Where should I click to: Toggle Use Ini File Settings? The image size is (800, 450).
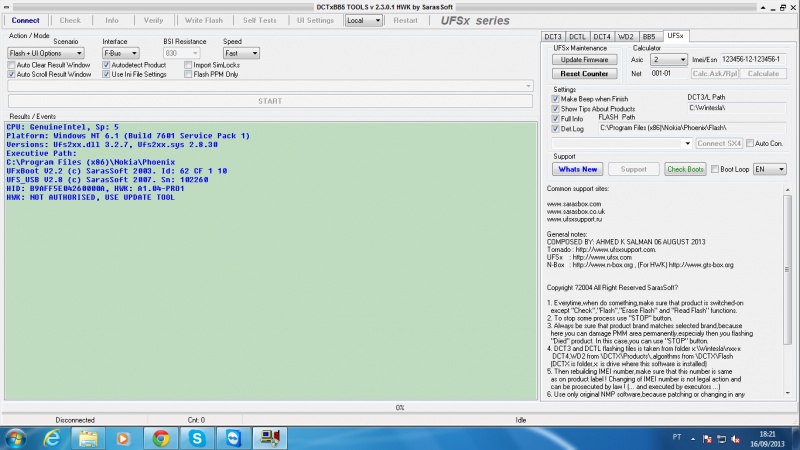[x=106, y=74]
